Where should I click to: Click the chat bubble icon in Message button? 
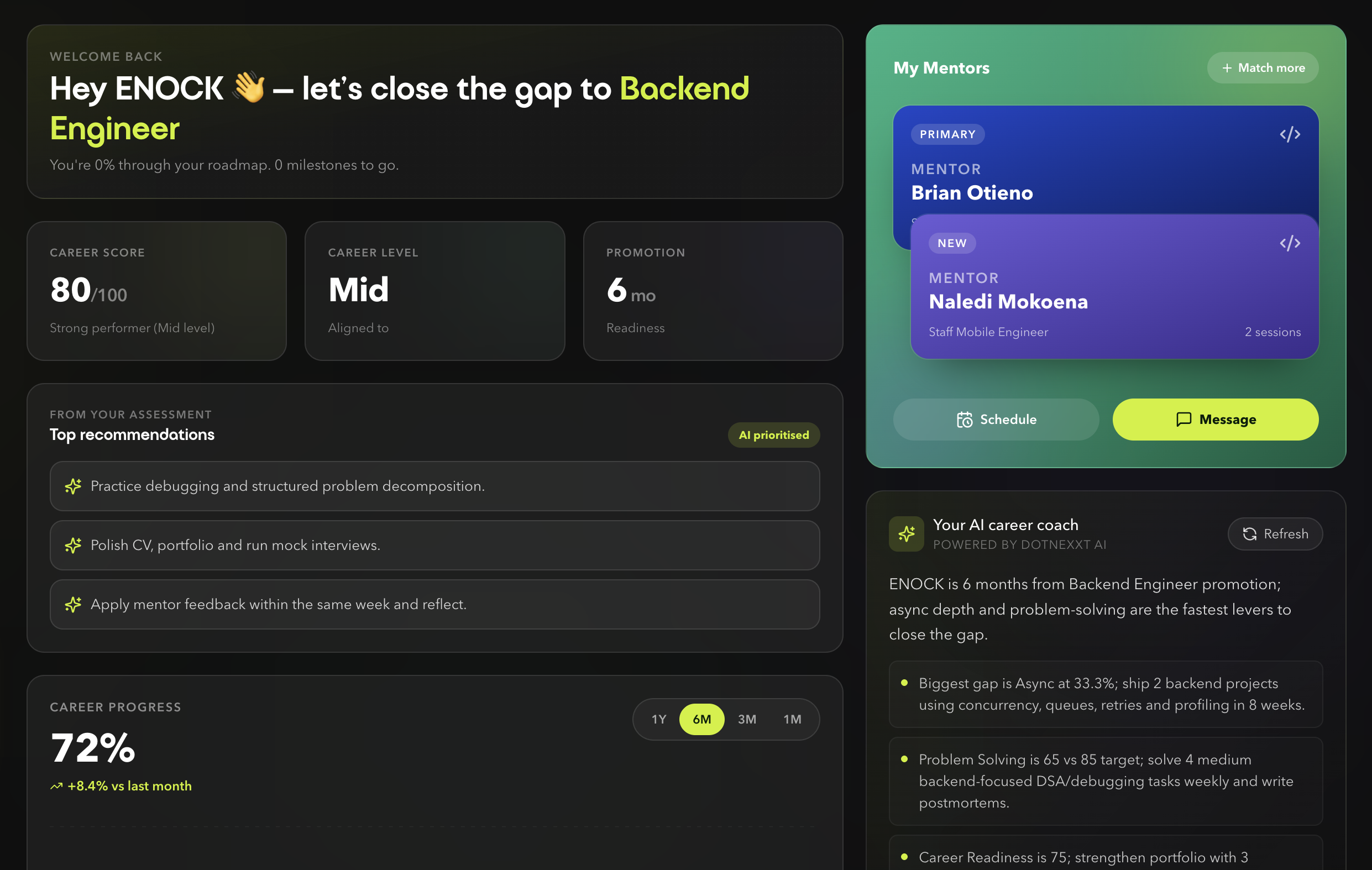1184,420
